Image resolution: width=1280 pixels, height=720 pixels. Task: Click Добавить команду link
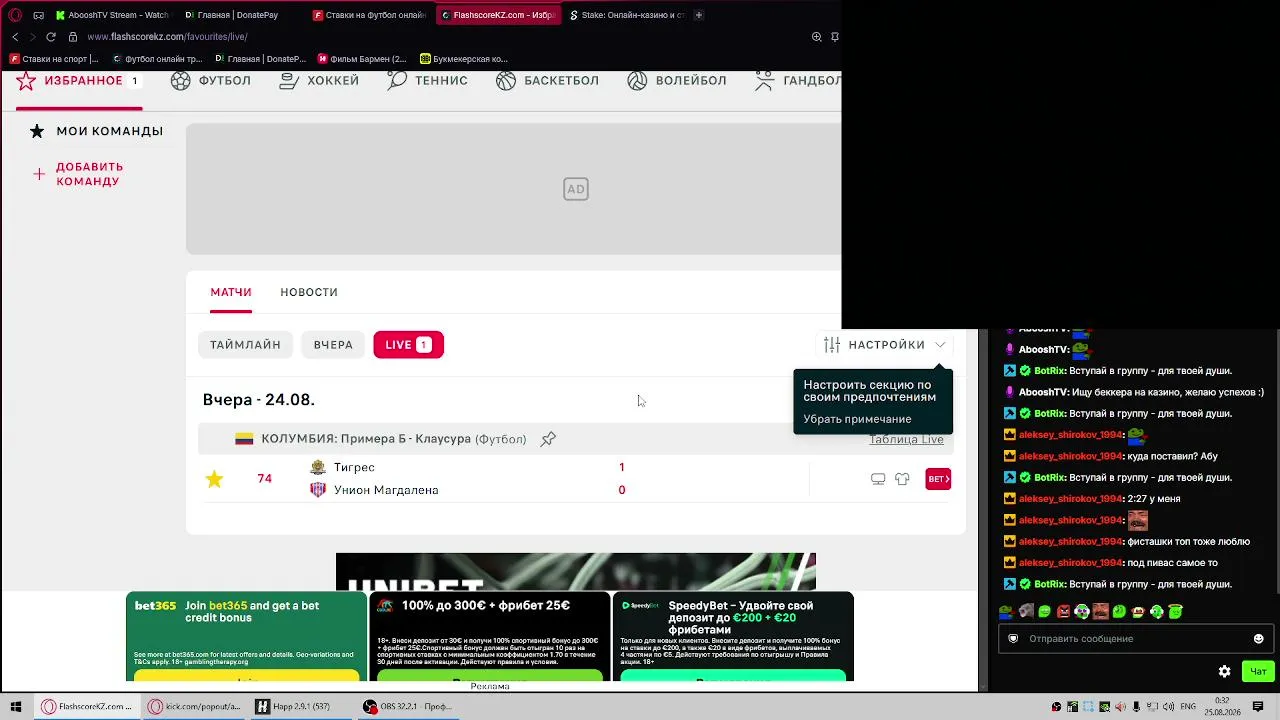coord(90,174)
